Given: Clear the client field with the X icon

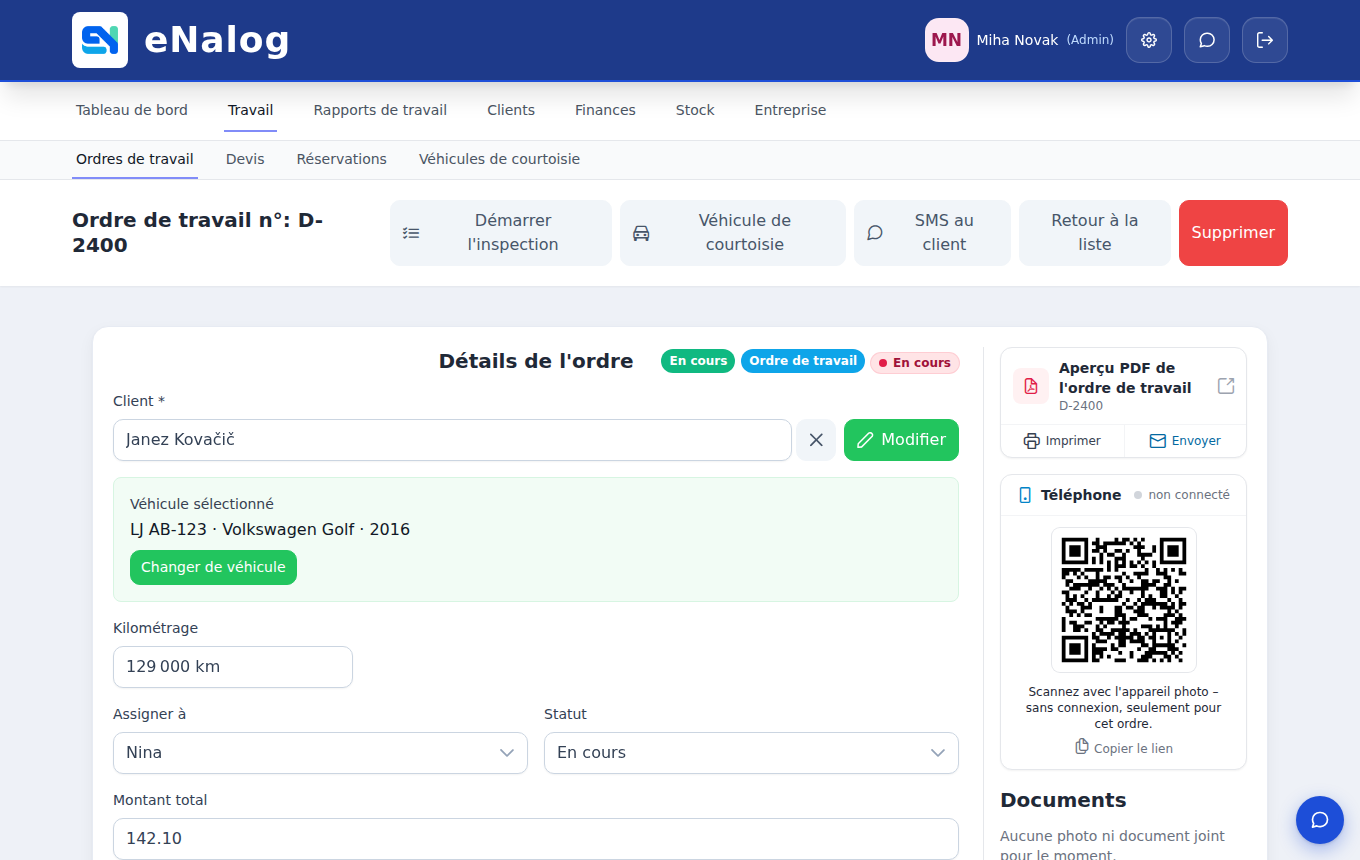Looking at the screenshot, I should point(816,440).
